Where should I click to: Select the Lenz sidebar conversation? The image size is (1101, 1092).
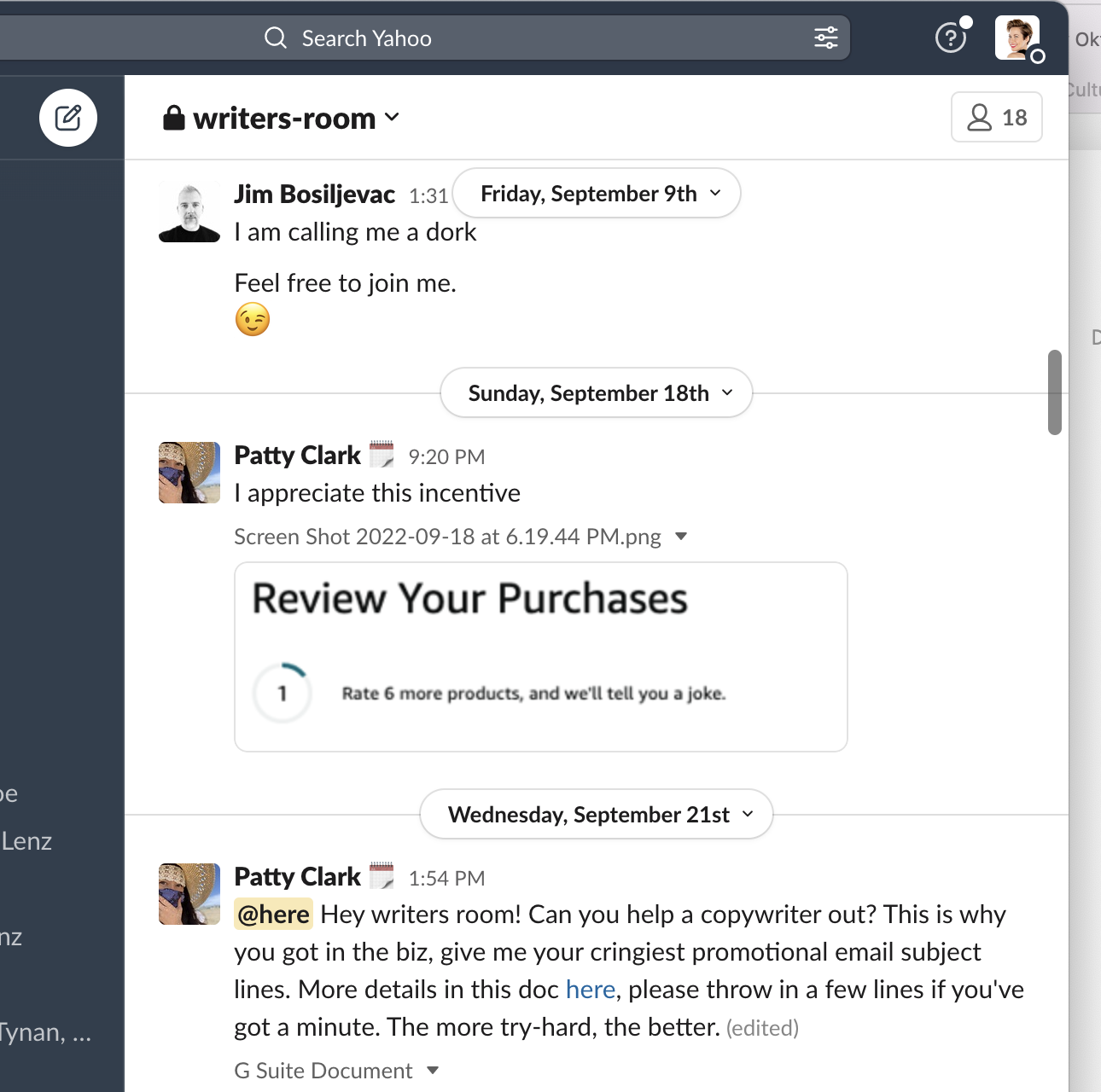point(26,841)
